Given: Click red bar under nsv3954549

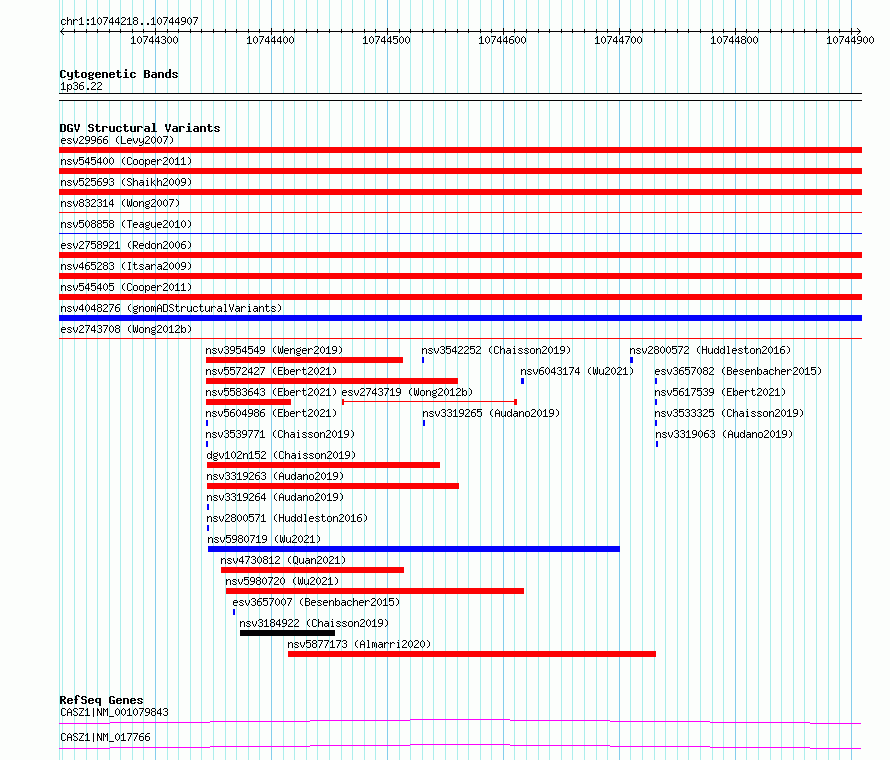Looking at the screenshot, I should (x=304, y=360).
